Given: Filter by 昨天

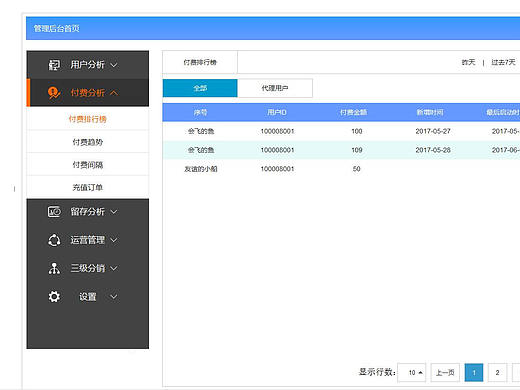Looking at the screenshot, I should tap(468, 62).
